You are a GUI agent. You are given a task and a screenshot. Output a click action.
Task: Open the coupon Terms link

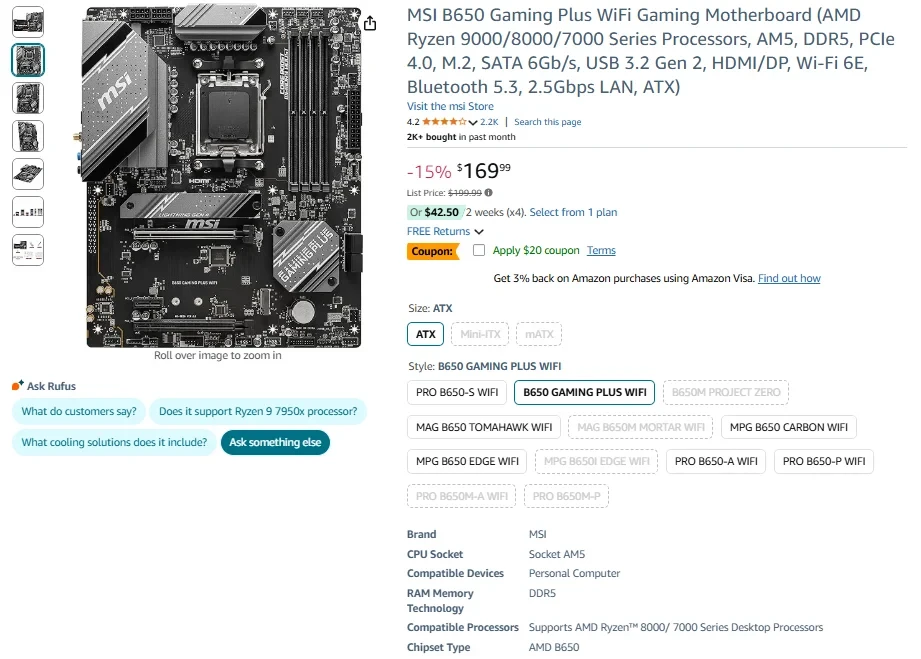(x=601, y=250)
